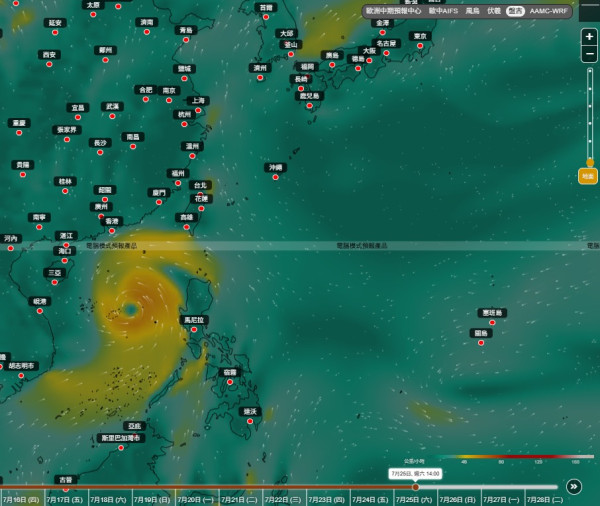Click the red marker for 關島
This screenshot has width=600, height=506.
(481, 343)
